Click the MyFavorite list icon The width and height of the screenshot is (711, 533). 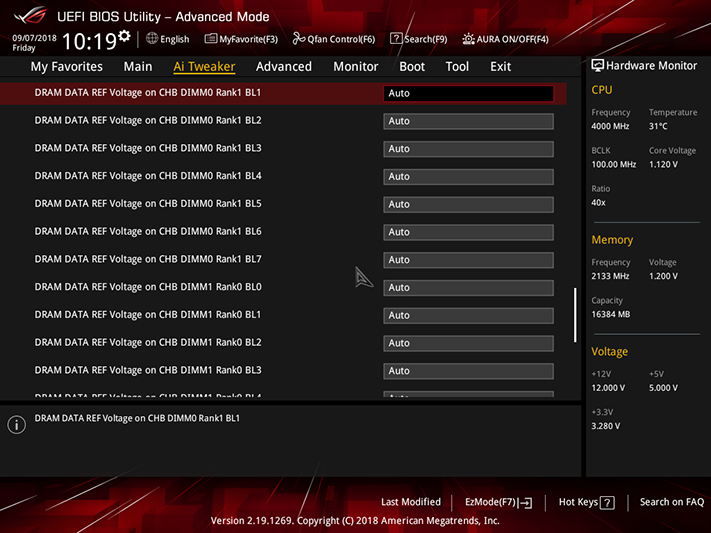pyautogui.click(x=210, y=39)
